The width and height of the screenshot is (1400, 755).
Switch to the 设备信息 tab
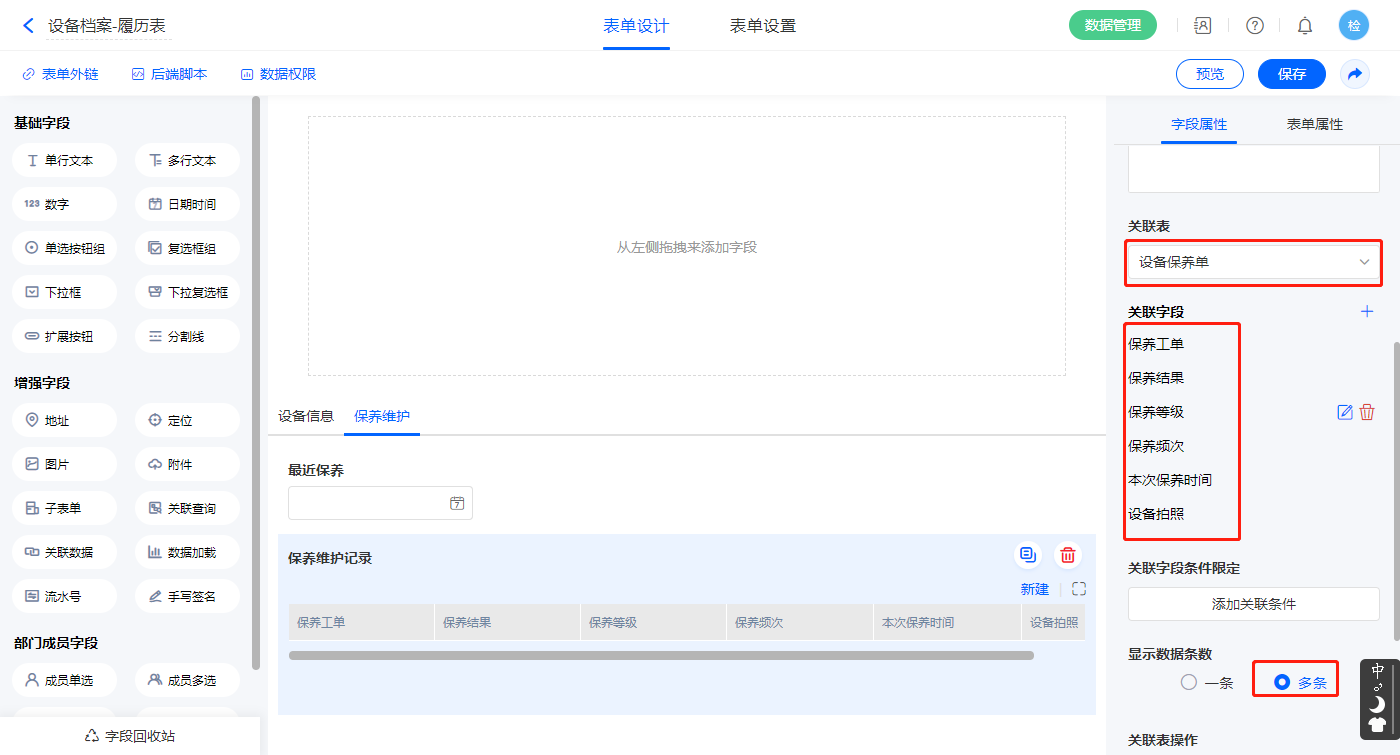click(306, 416)
